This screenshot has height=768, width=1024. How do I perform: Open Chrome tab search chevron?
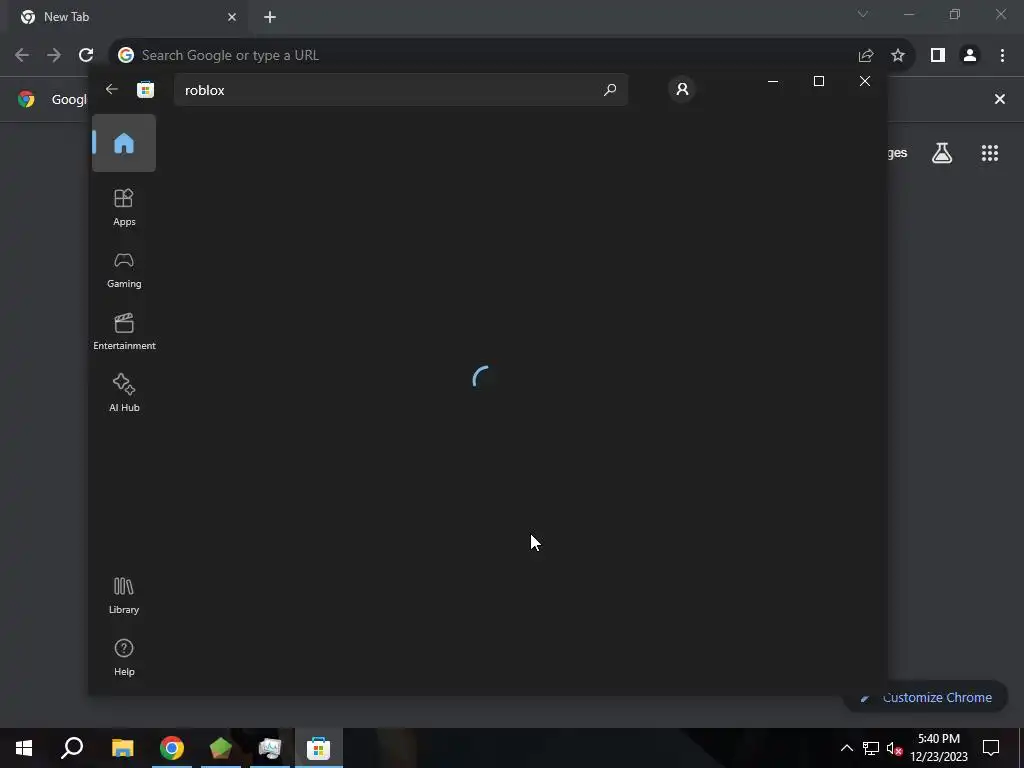[863, 14]
